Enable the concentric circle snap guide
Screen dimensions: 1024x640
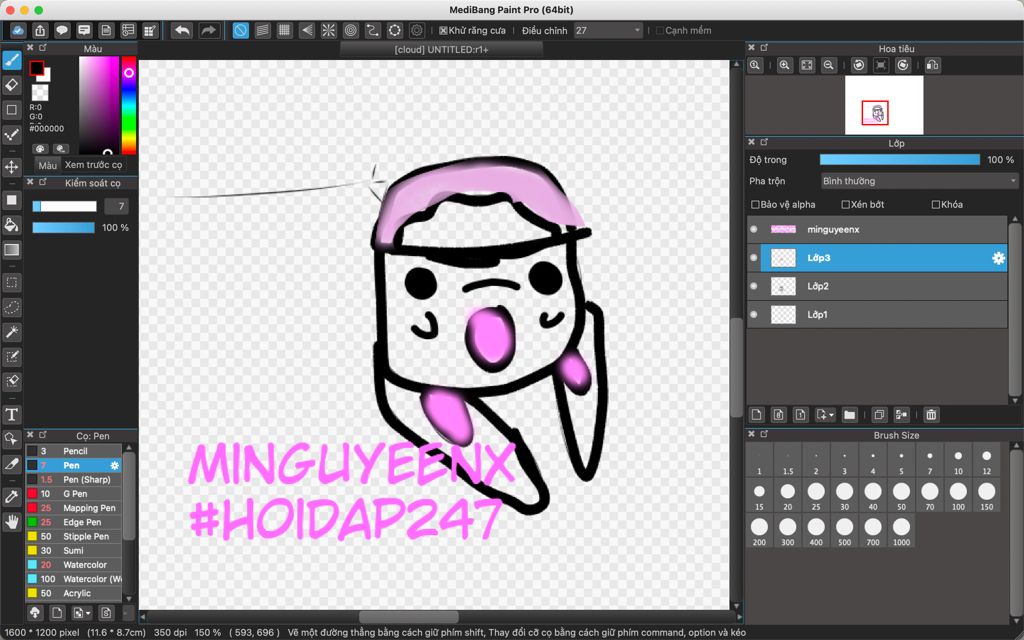pos(351,30)
